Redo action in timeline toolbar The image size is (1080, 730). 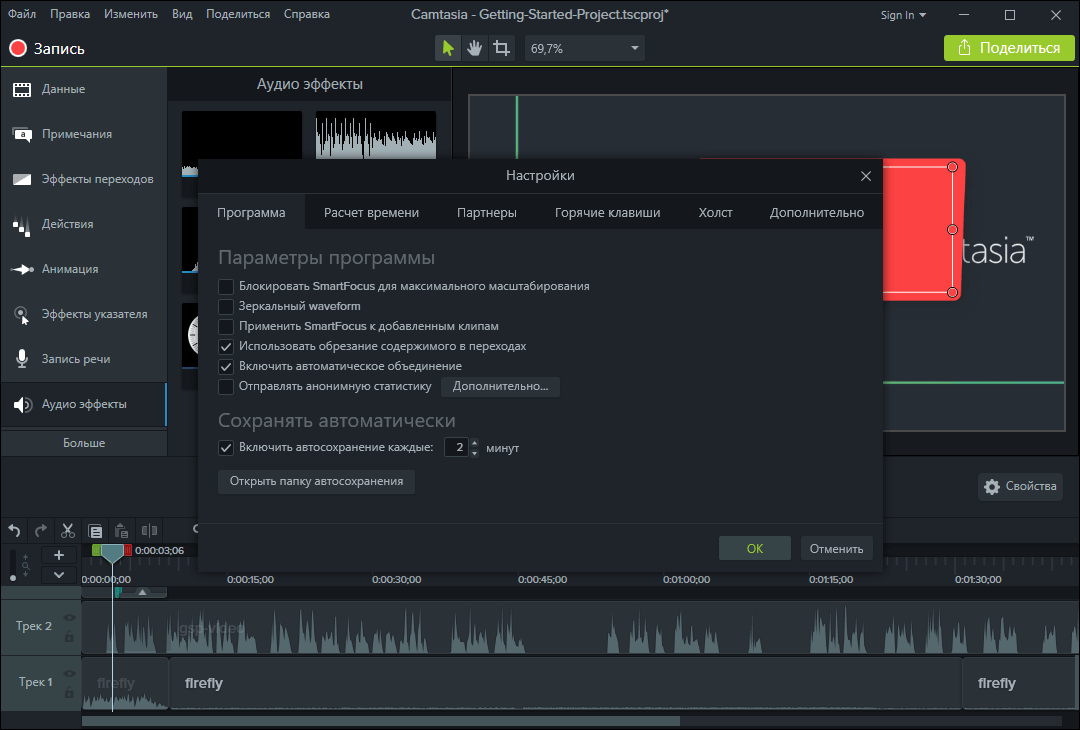41,530
